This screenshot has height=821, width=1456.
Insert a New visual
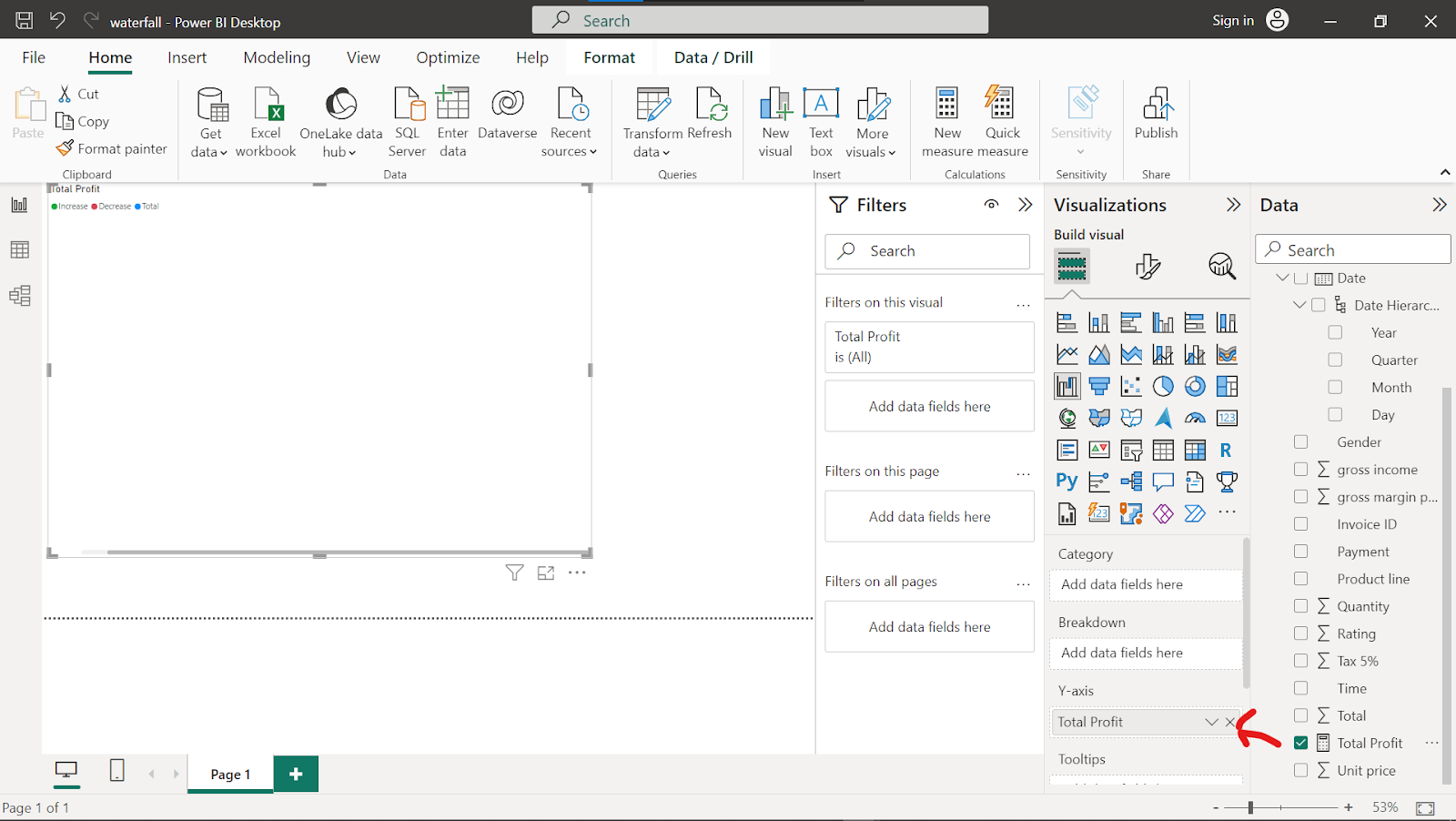775,123
